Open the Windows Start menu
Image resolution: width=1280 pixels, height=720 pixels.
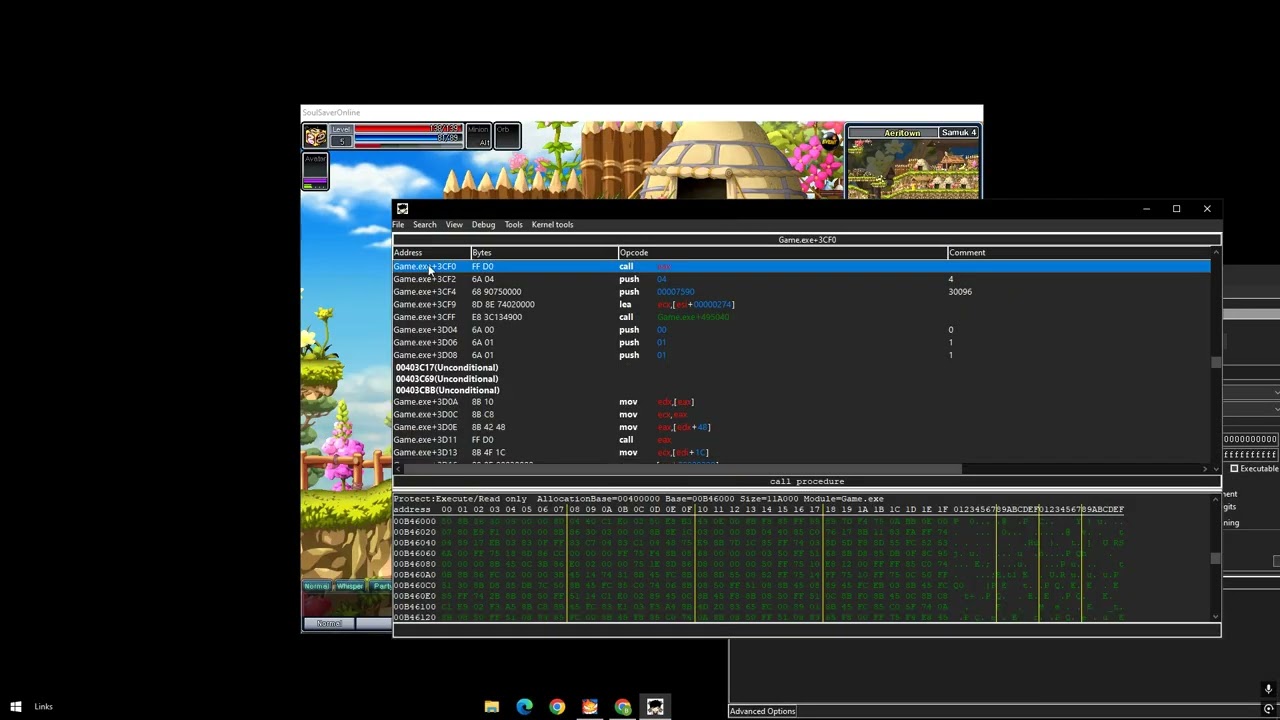point(16,707)
